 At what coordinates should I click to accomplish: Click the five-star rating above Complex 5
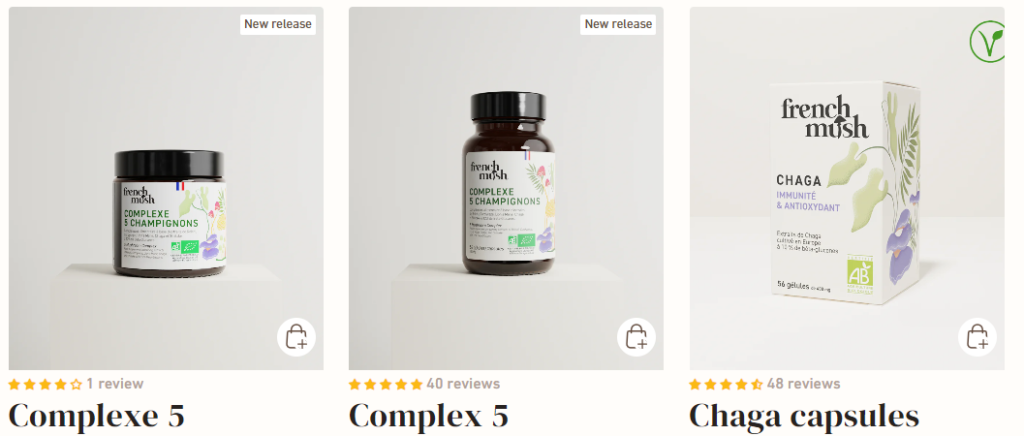[x=386, y=384]
